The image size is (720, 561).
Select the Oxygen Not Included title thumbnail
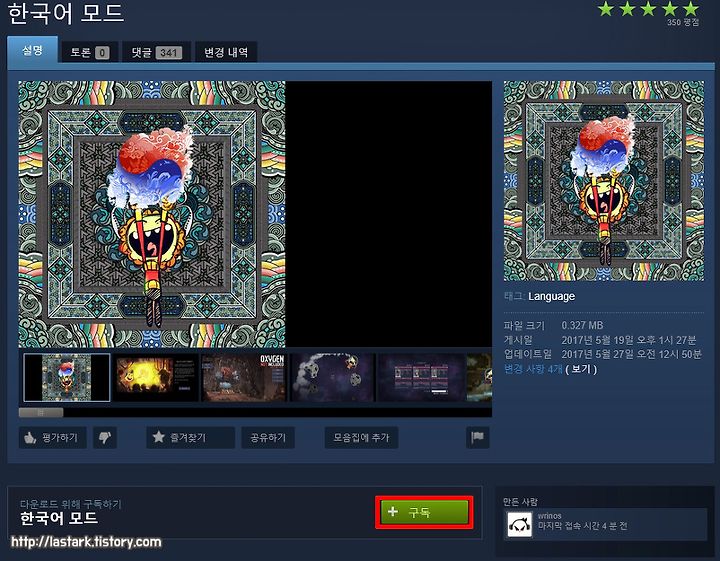pos(244,377)
